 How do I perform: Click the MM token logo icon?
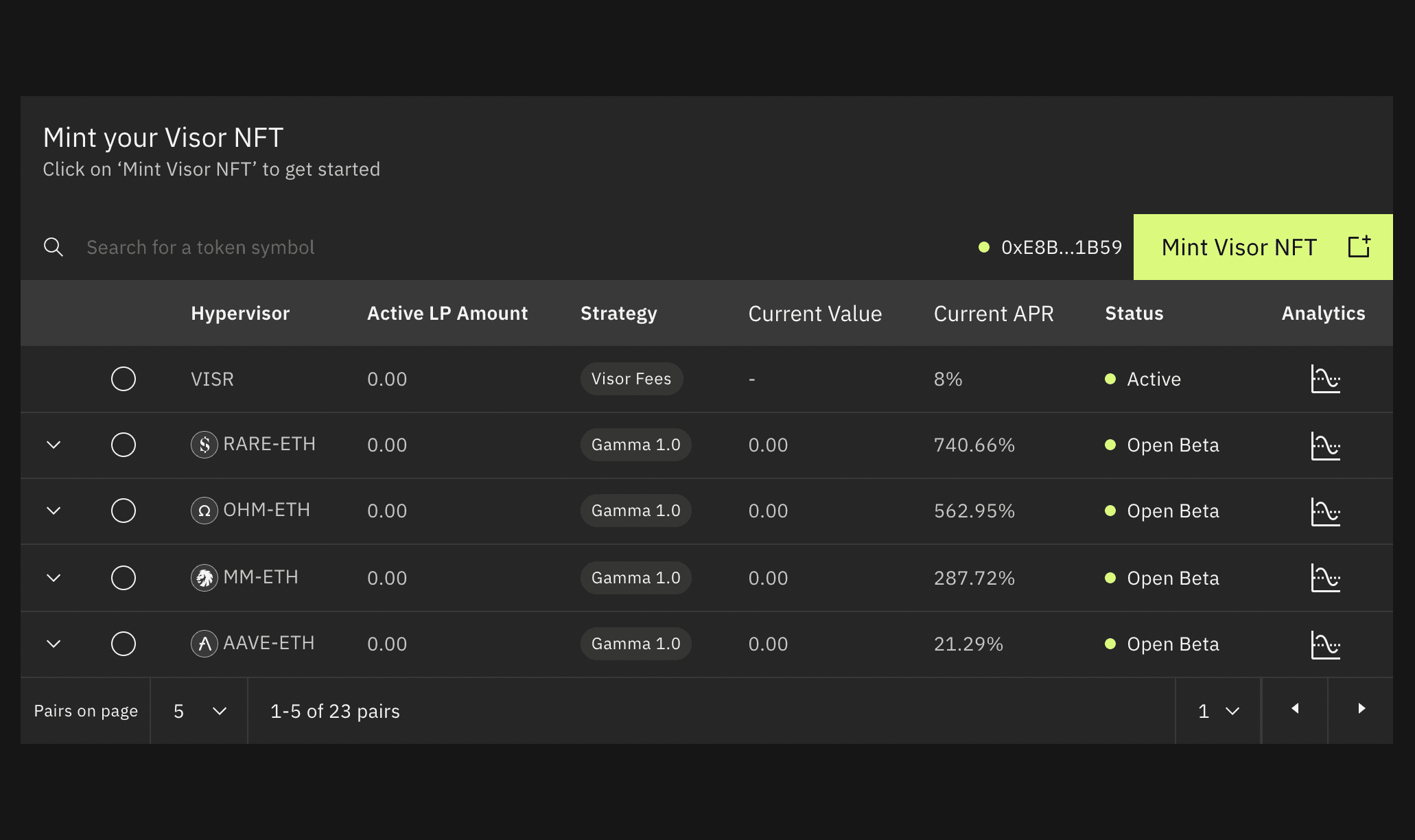204,578
